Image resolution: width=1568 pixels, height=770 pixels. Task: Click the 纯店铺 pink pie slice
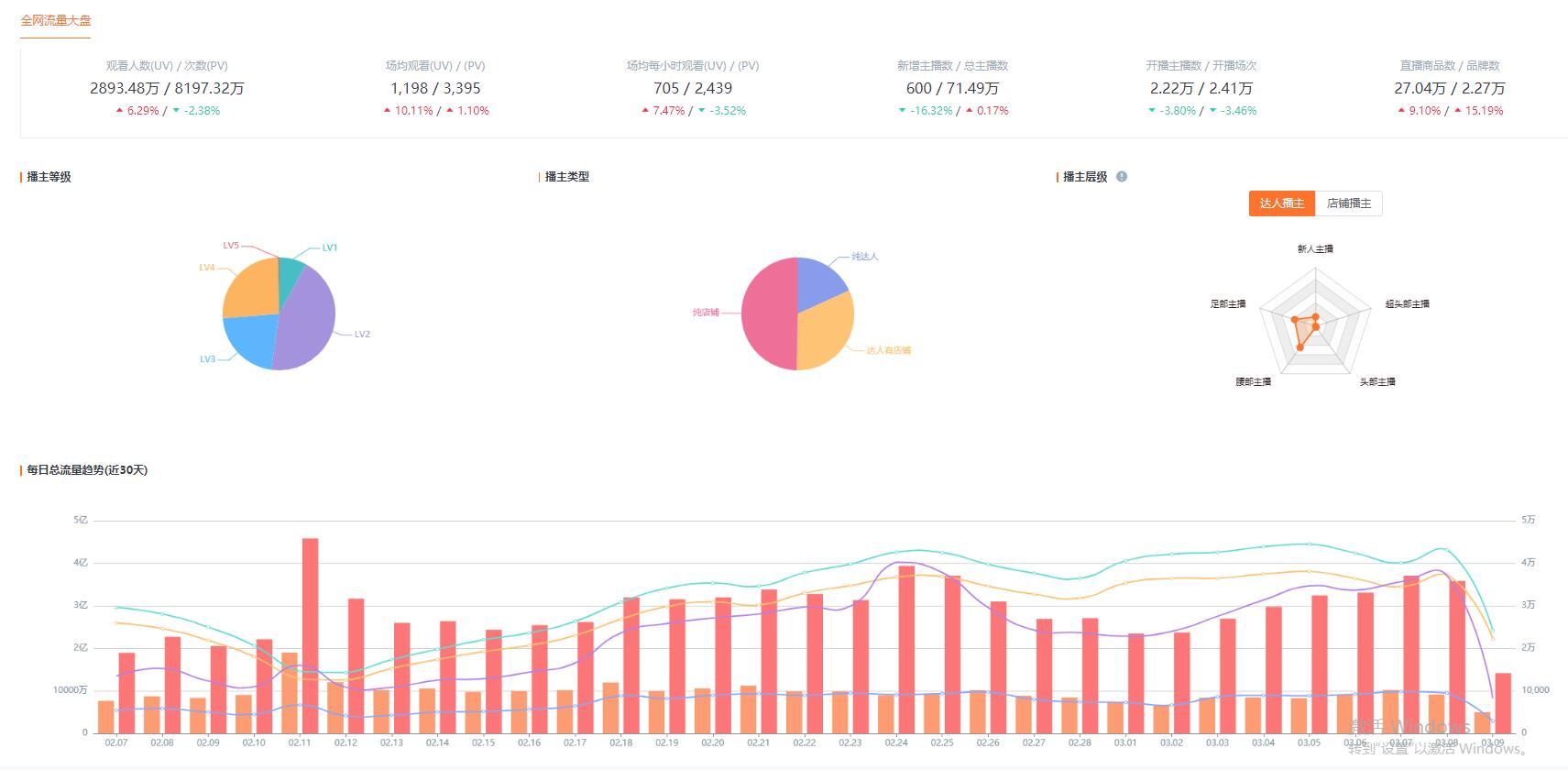click(x=768, y=313)
